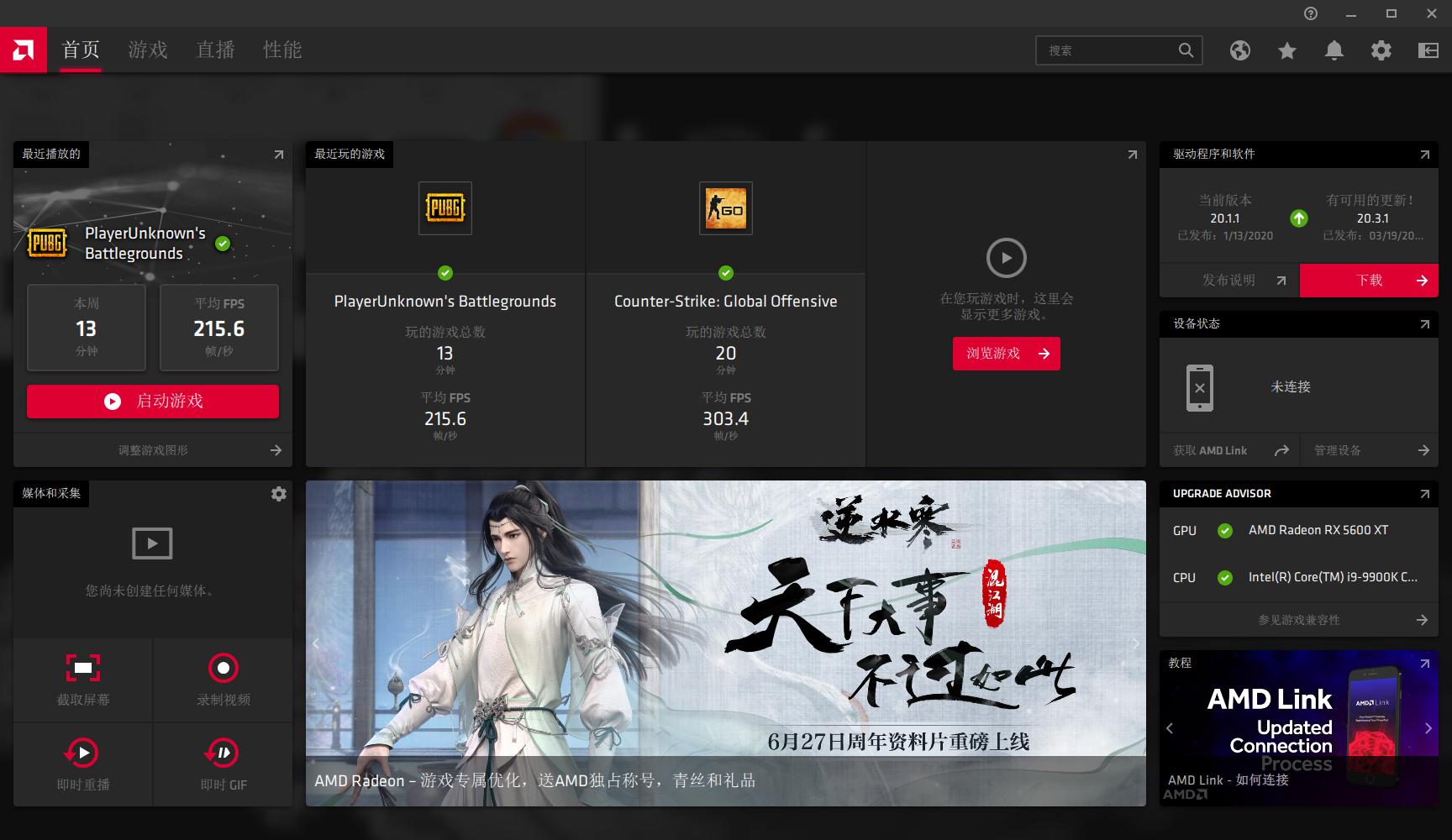Click 即时重播 instant replay button
Image resolution: width=1452 pixels, height=840 pixels.
click(x=83, y=764)
